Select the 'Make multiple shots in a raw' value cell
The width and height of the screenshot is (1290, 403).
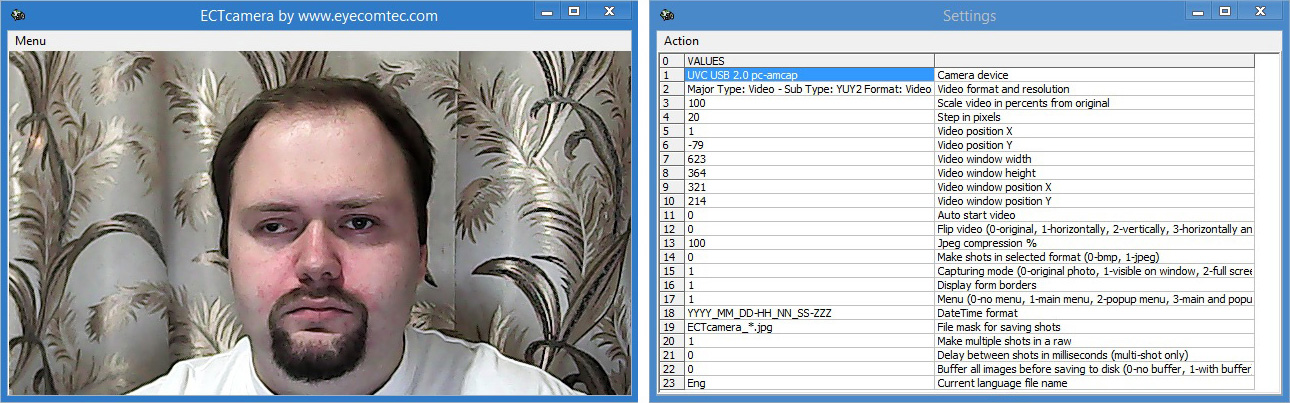click(809, 341)
